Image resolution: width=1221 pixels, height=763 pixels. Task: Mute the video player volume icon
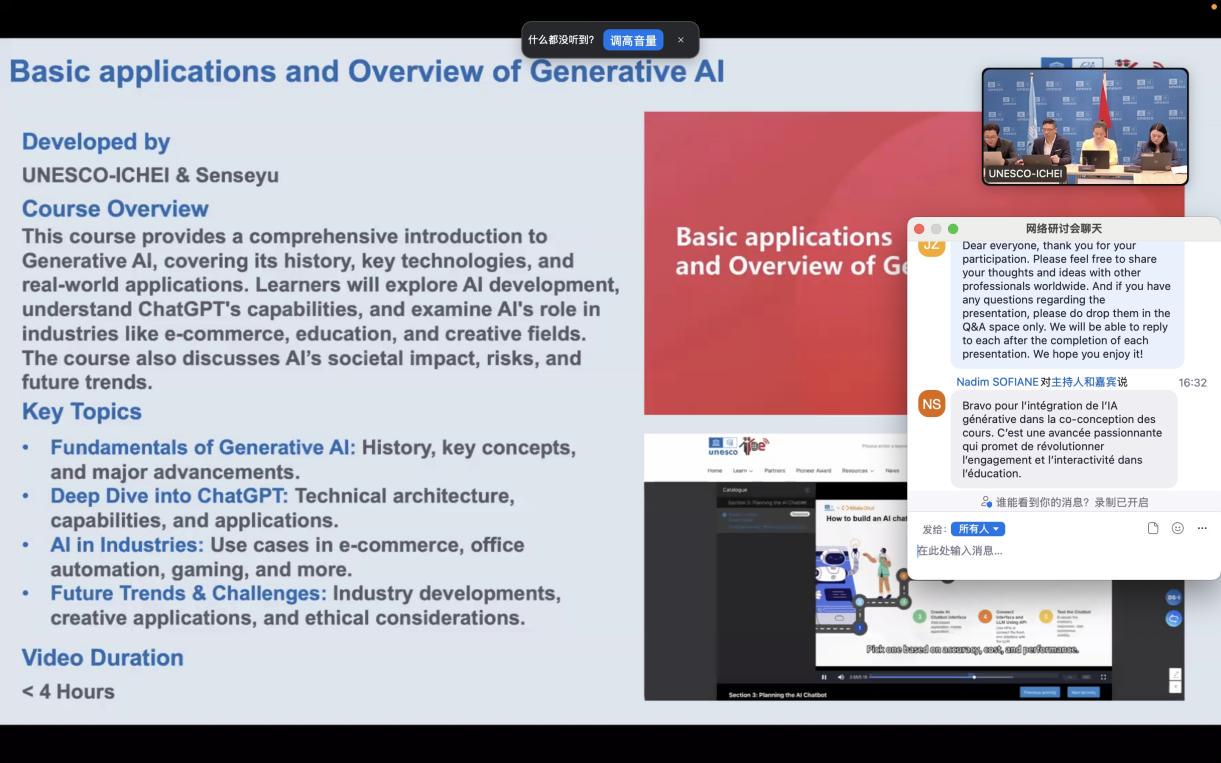click(840, 677)
